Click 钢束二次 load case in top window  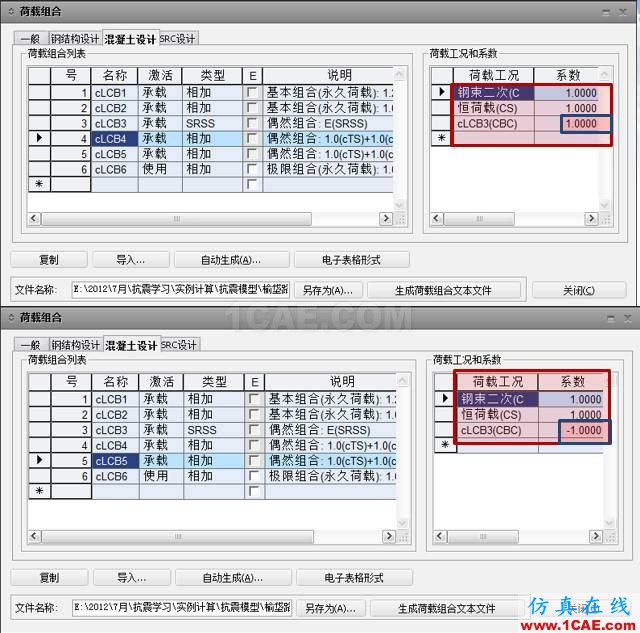(x=493, y=93)
